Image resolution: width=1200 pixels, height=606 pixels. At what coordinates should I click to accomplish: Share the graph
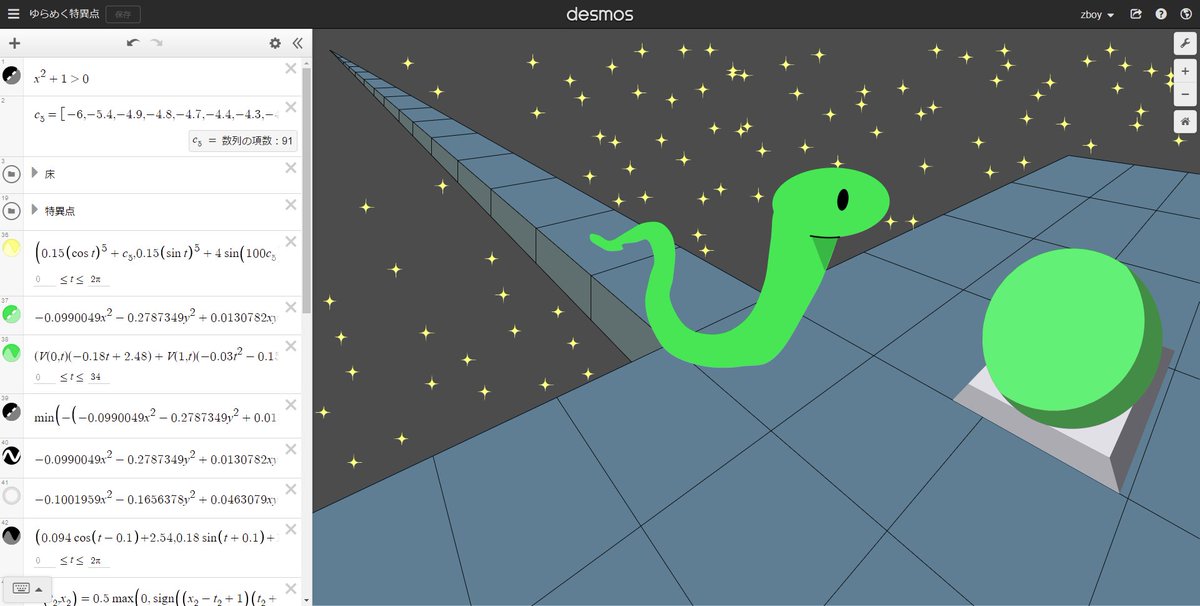(1136, 14)
